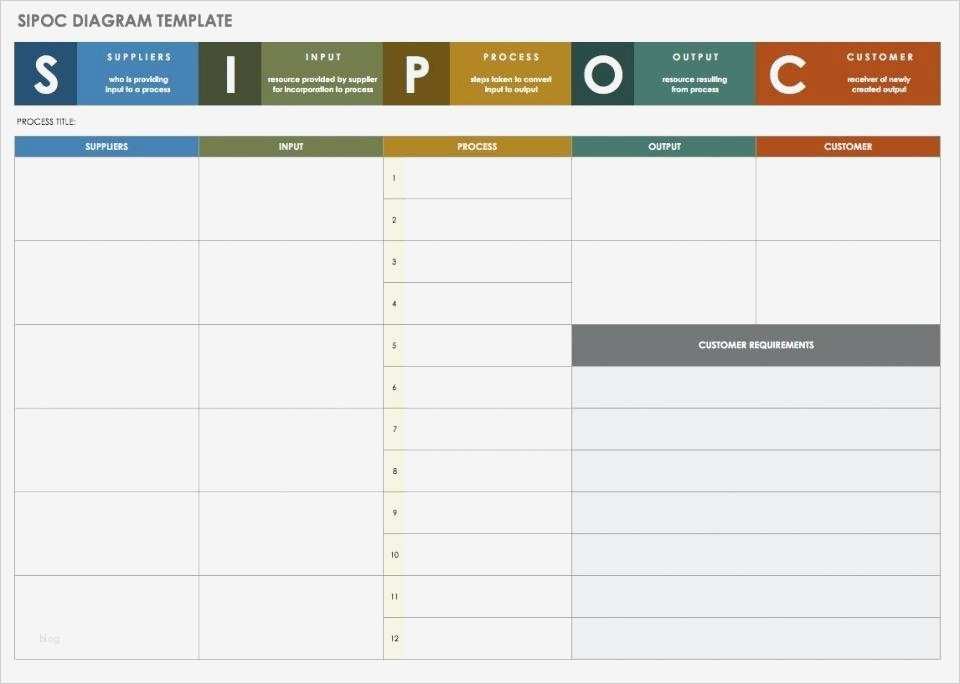
Task: Select the Output column header
Action: click(664, 147)
